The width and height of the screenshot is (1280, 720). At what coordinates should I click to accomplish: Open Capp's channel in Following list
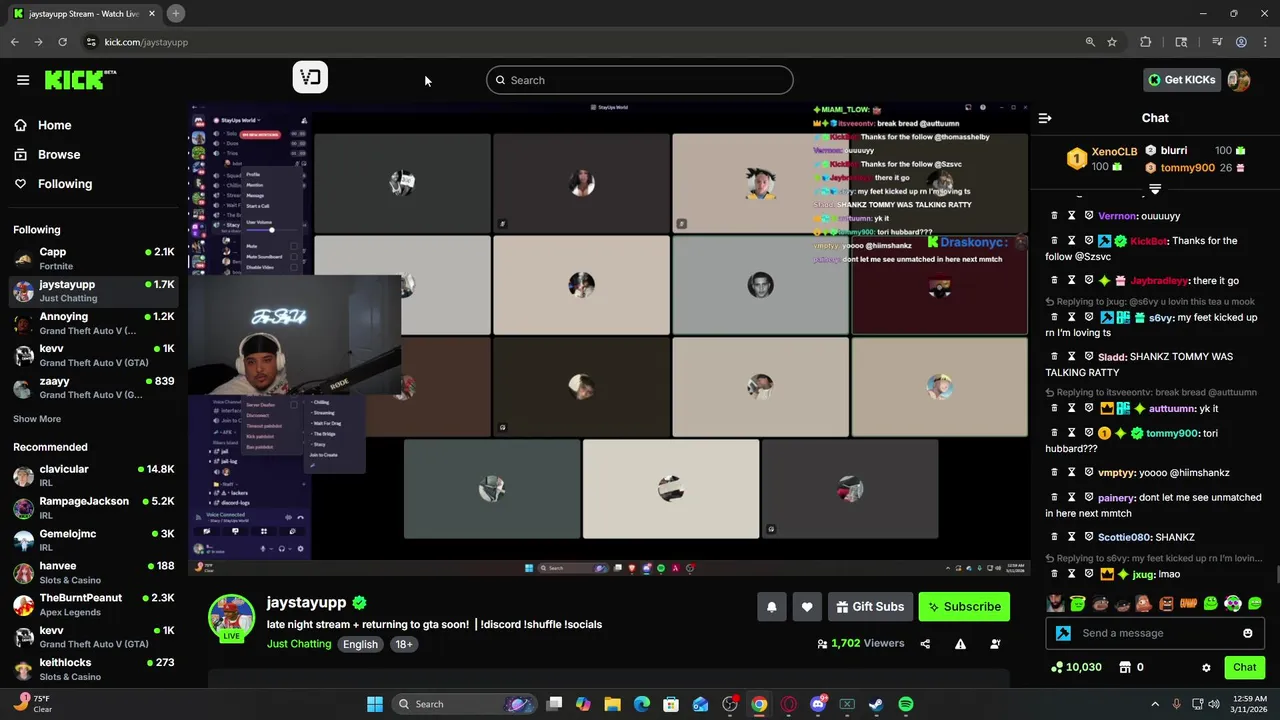pos(94,259)
